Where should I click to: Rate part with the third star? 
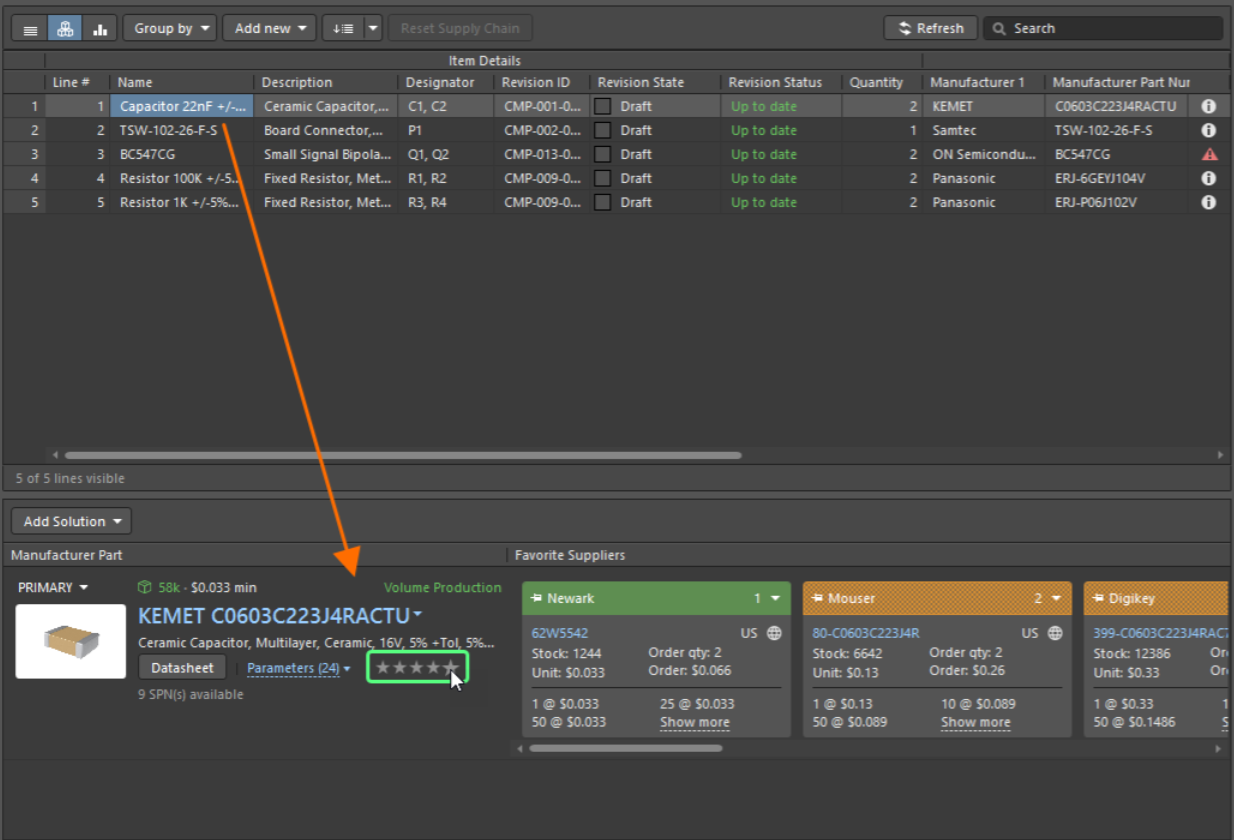click(417, 667)
